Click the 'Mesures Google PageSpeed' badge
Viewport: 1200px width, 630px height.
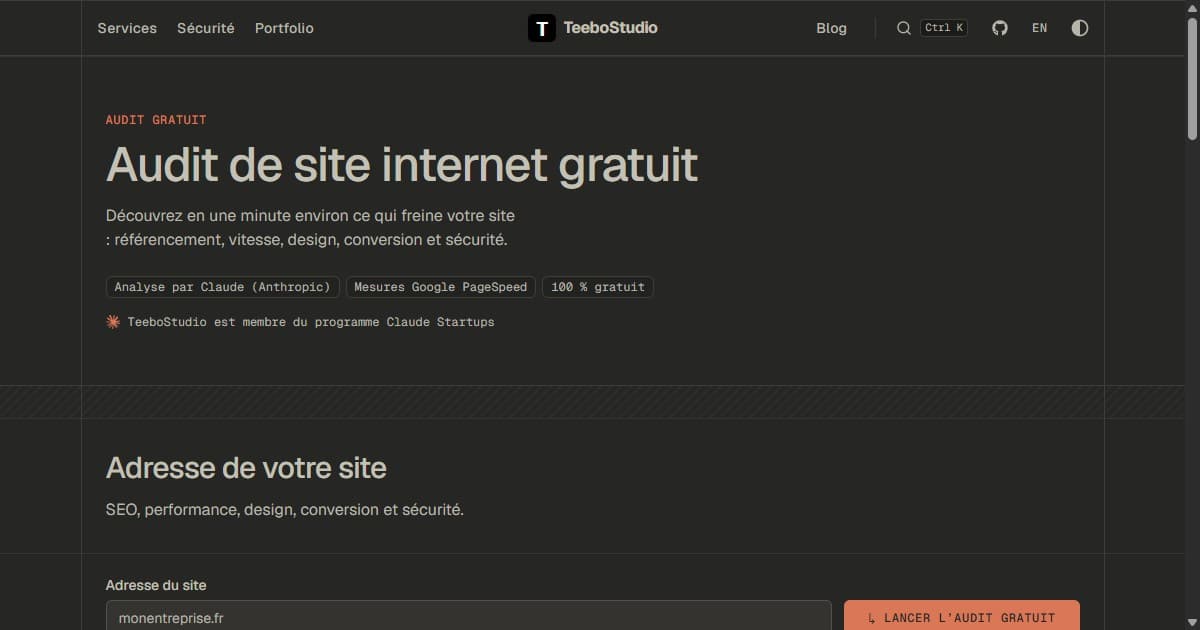441,287
